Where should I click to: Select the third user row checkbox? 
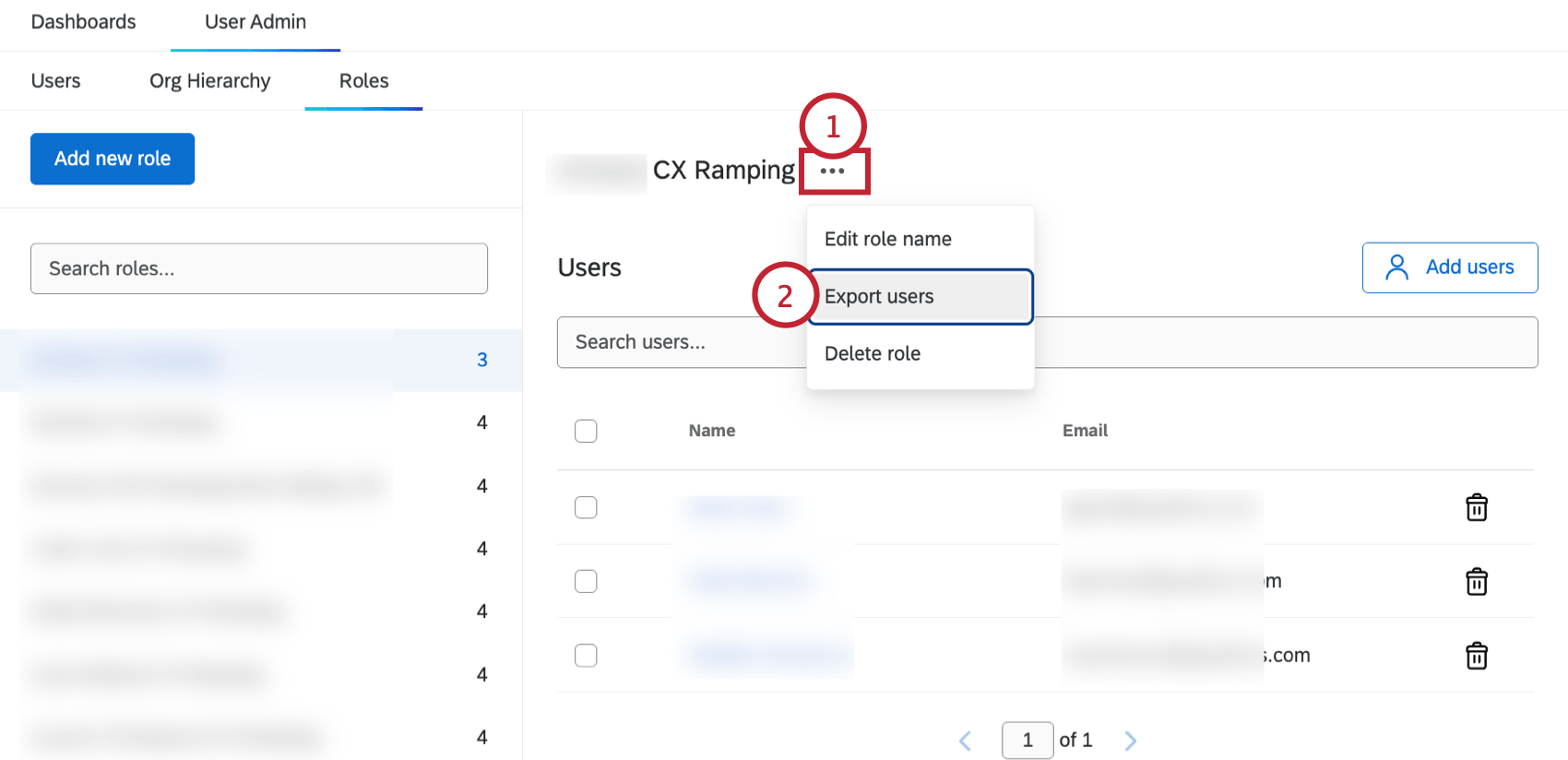click(x=586, y=656)
